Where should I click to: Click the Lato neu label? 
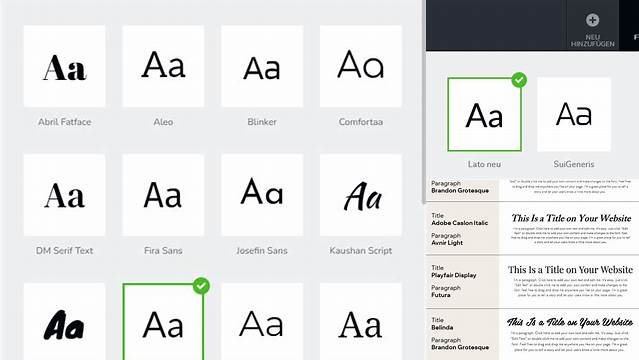coord(484,164)
